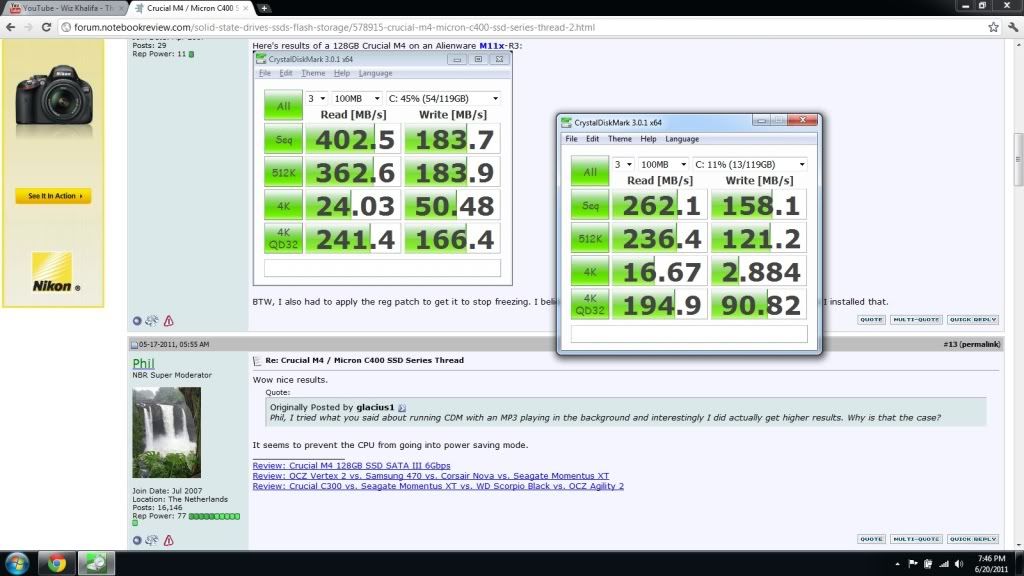Viewport: 1024px width, 576px height.
Task: Click the Chrome back arrow
Action: coord(10,27)
